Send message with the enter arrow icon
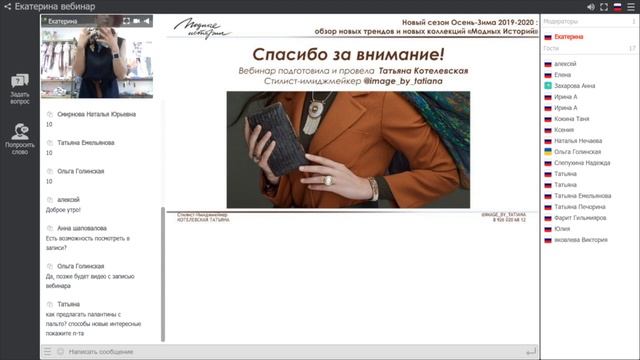 (531, 351)
